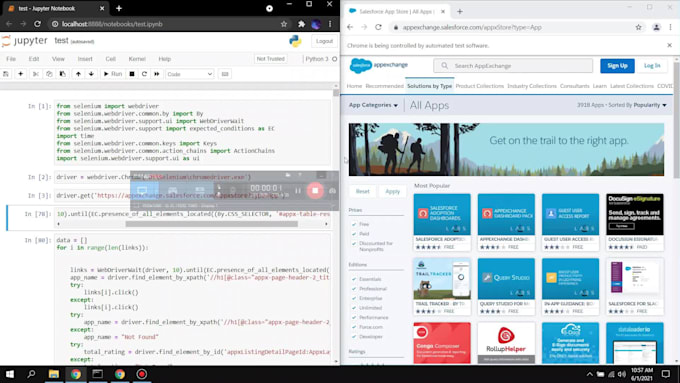680x383 pixels.
Task: Click the AppExchange Log In button
Action: [x=652, y=65]
